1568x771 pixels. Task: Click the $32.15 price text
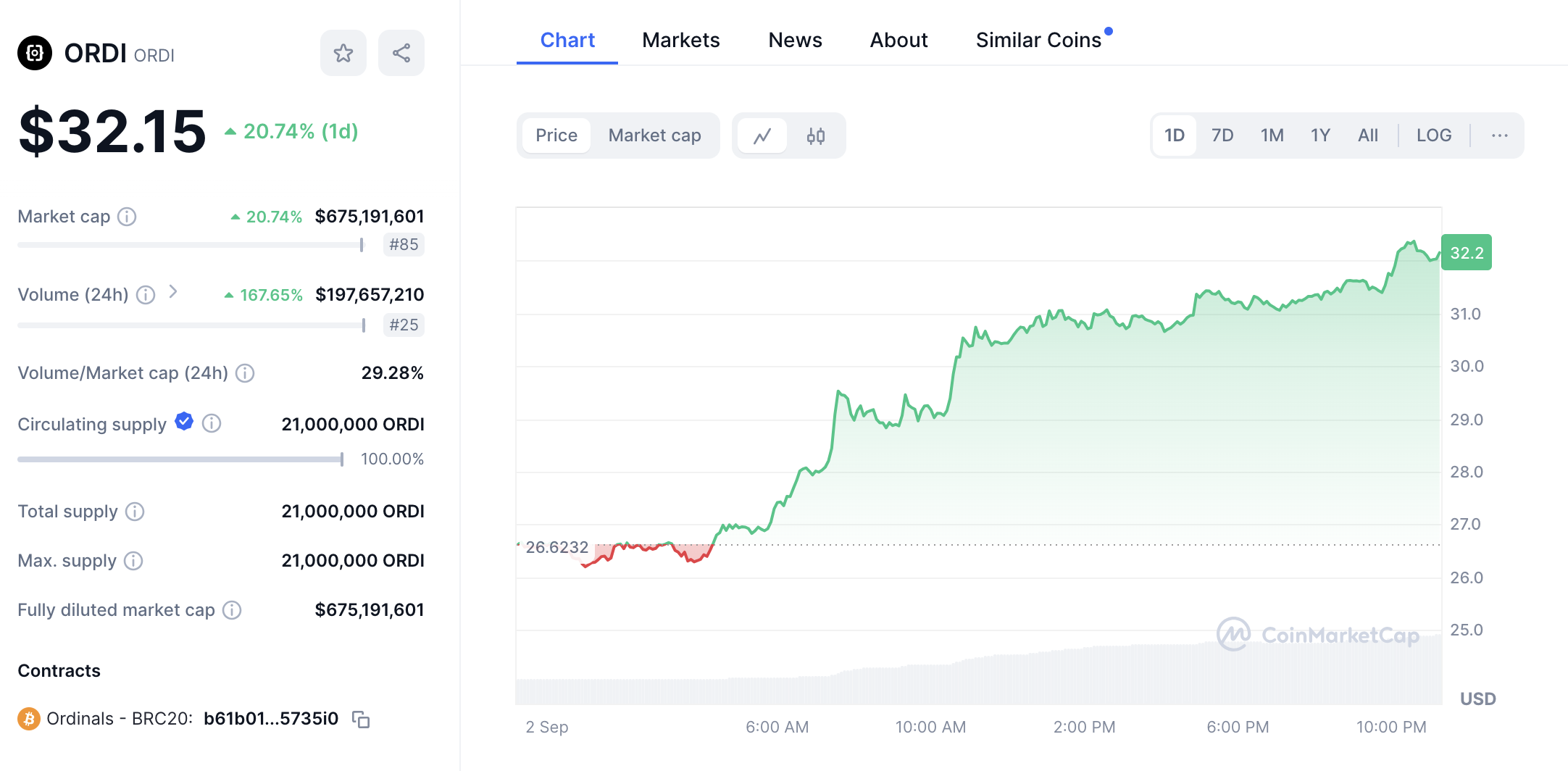(x=112, y=131)
